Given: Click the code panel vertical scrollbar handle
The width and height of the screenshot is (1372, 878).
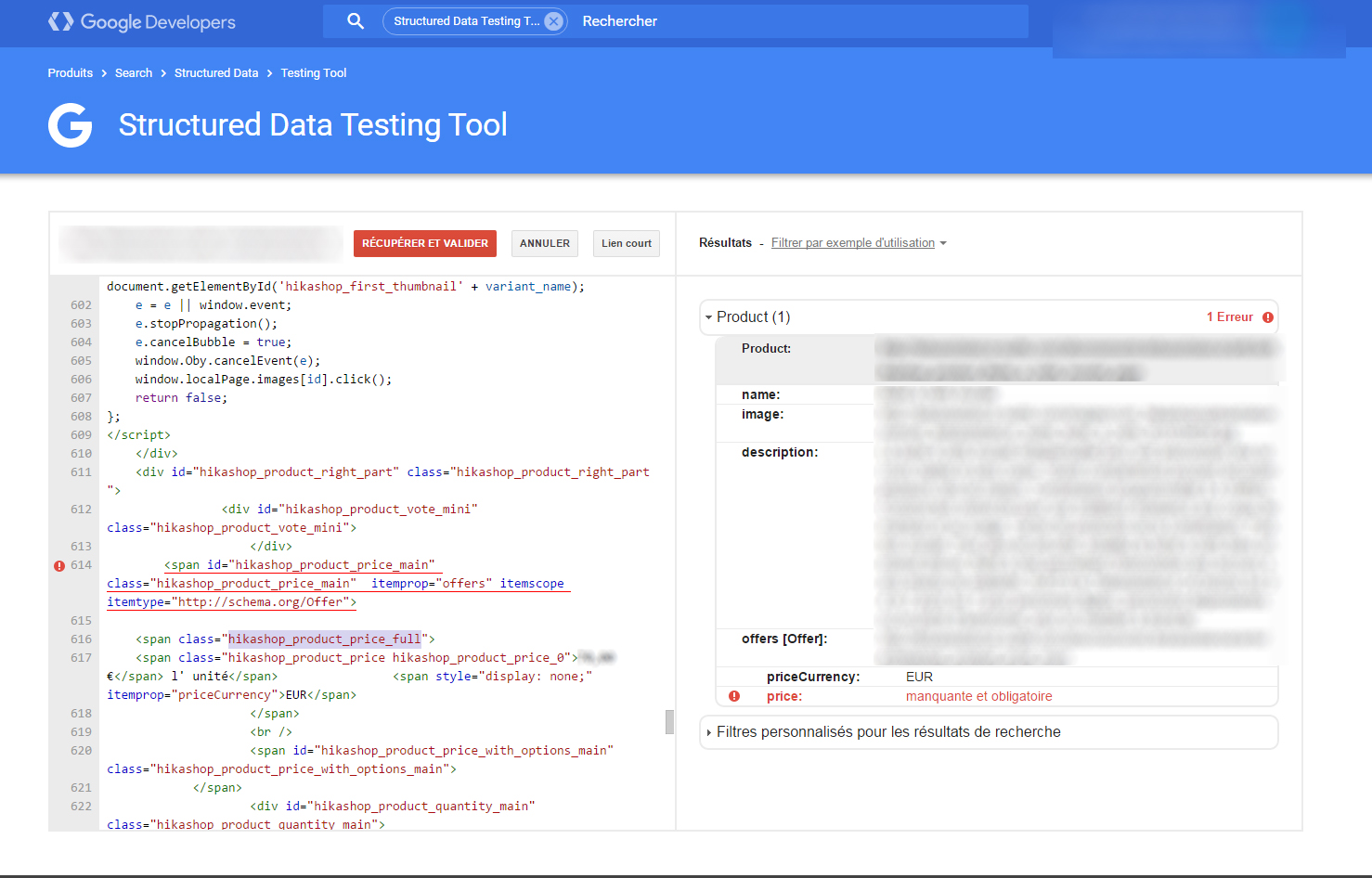Looking at the screenshot, I should (x=669, y=722).
